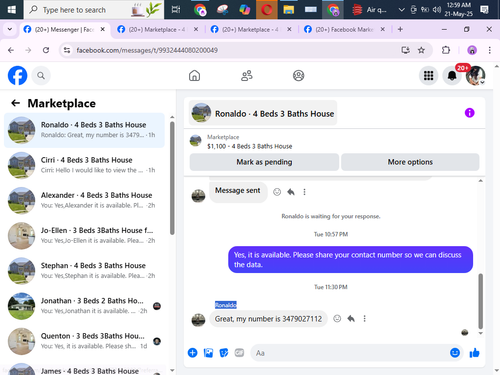
Task: Open conversation information purple icon
Action: pos(469,113)
